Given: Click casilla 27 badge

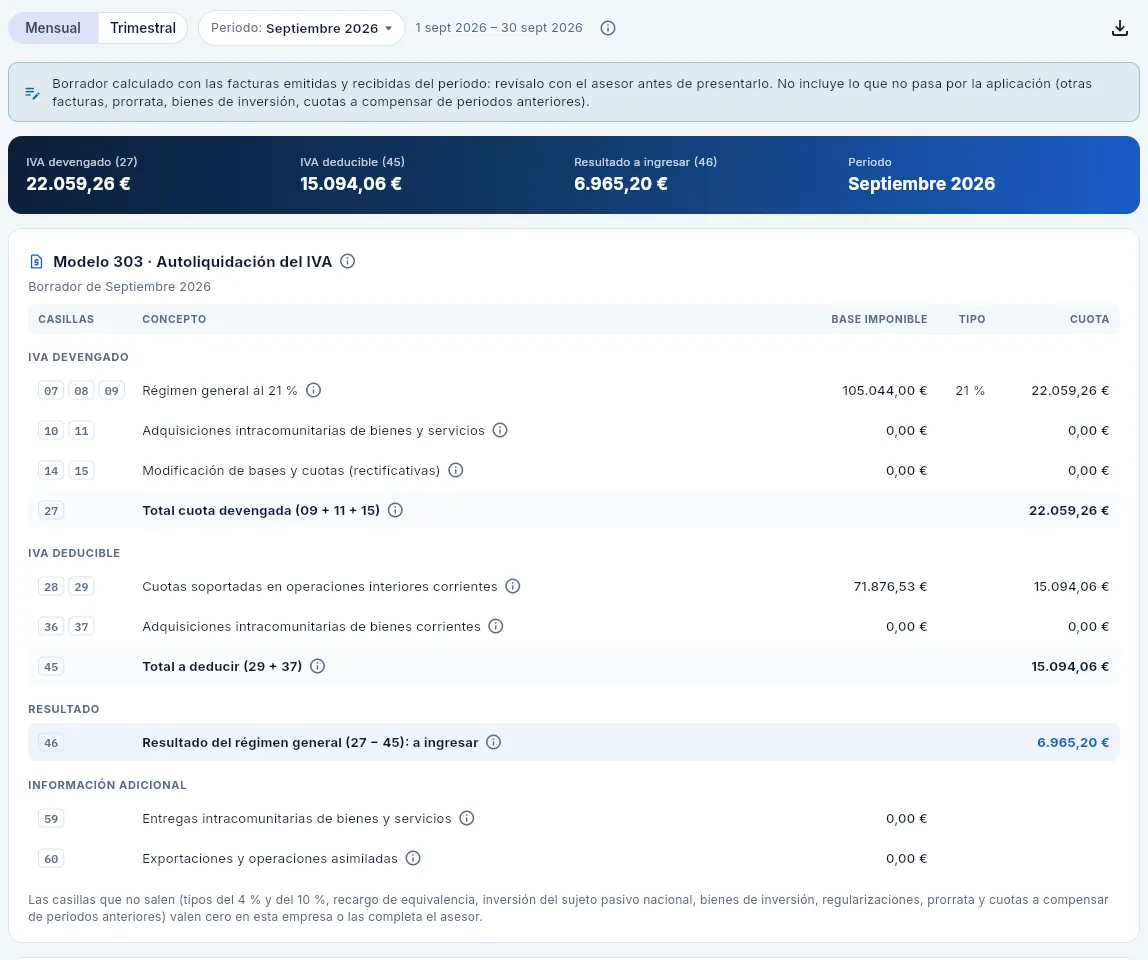Looking at the screenshot, I should tap(51, 511).
